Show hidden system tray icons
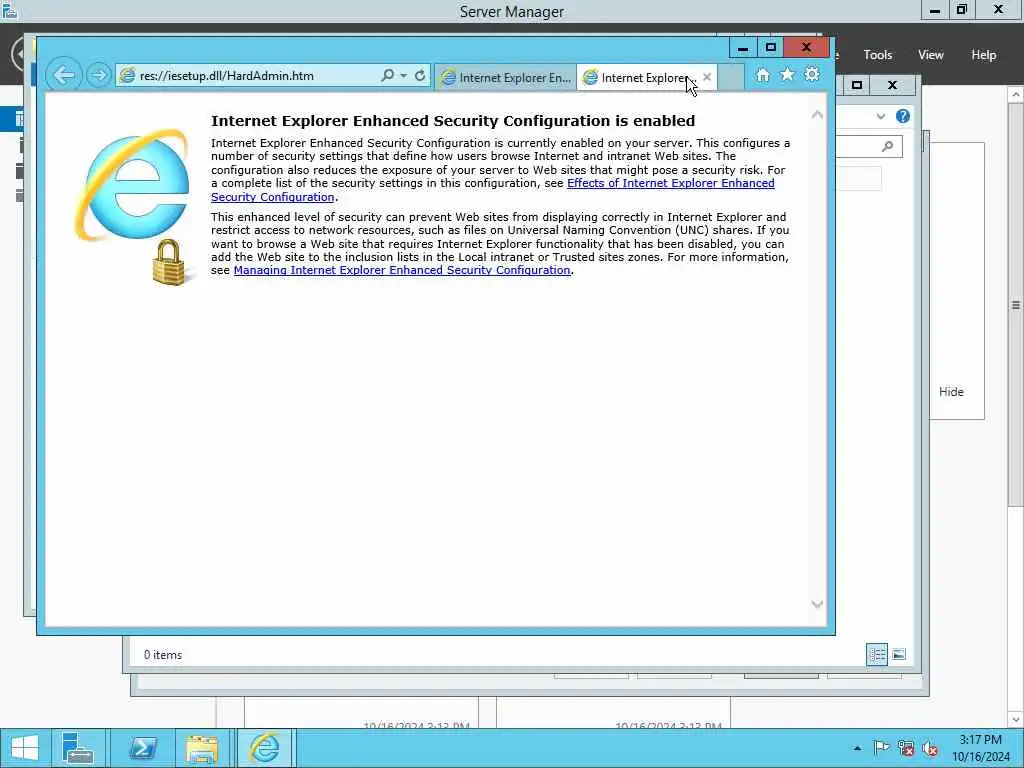Image resolution: width=1024 pixels, height=768 pixels. click(x=857, y=748)
